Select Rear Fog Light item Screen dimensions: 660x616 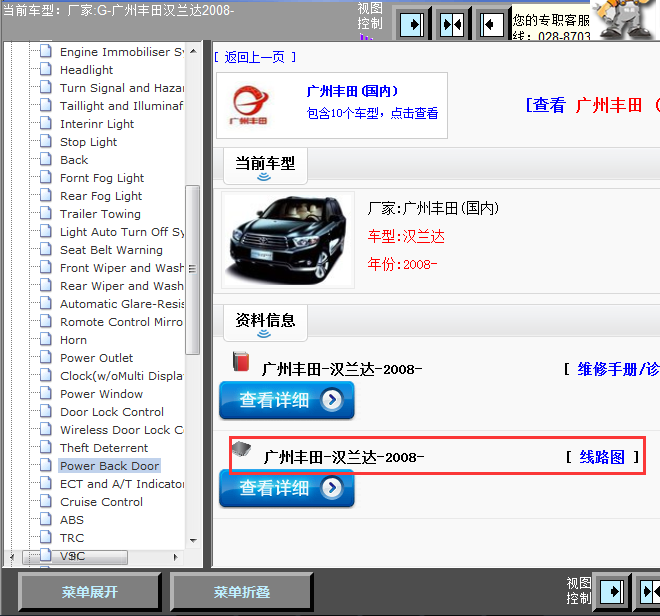101,196
